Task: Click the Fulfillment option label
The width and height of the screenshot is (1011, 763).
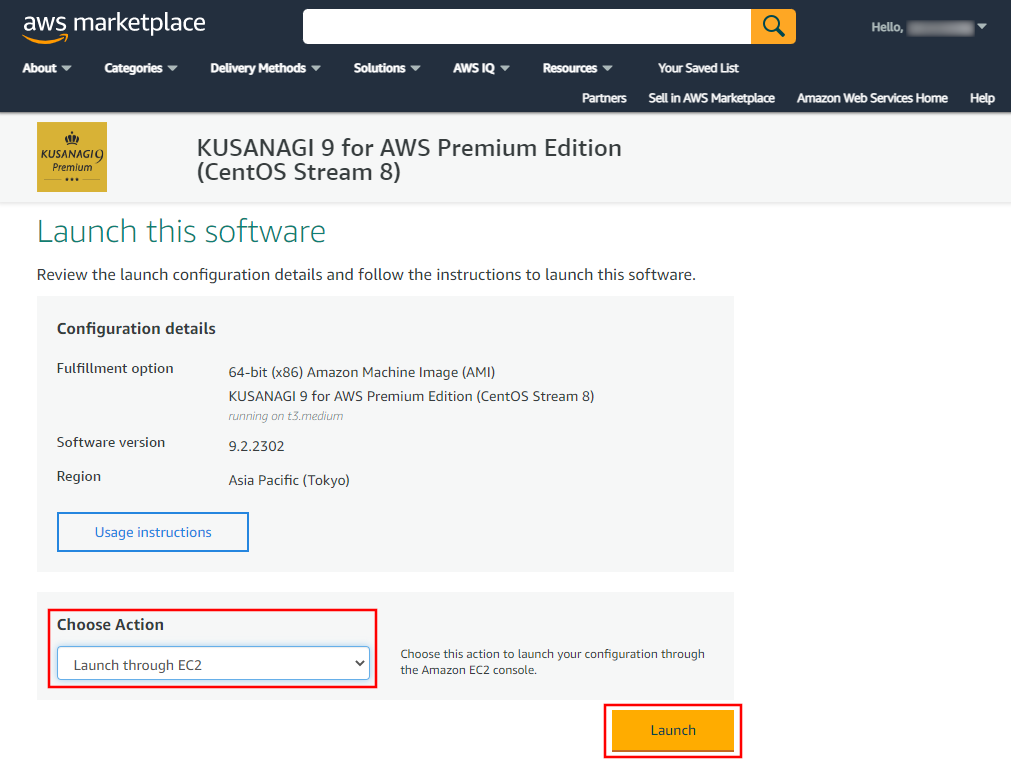Action: coord(115,368)
